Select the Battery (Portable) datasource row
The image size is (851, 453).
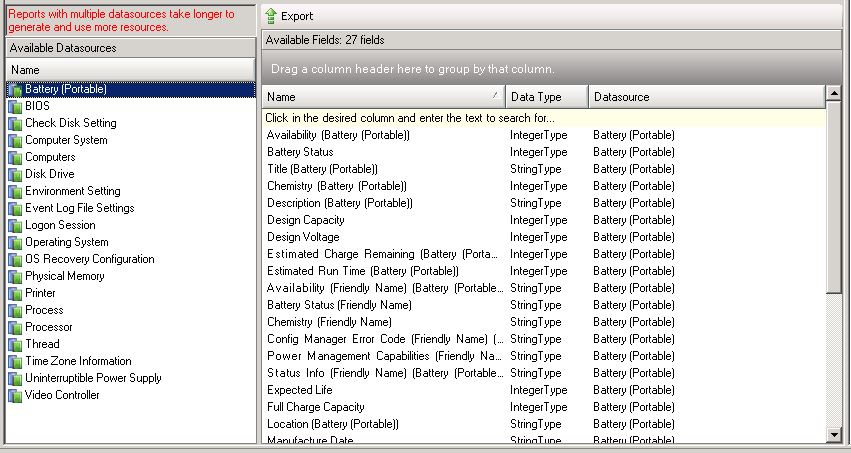pyautogui.click(x=131, y=90)
